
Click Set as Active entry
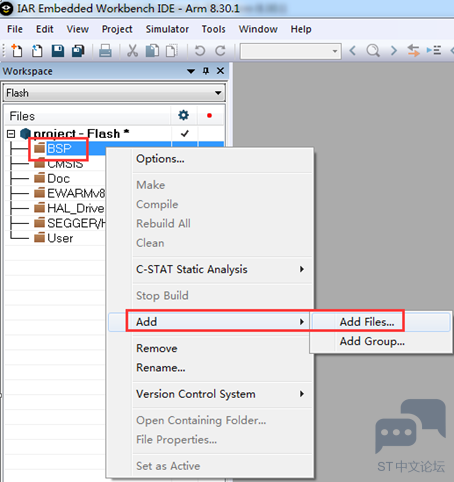210,466
